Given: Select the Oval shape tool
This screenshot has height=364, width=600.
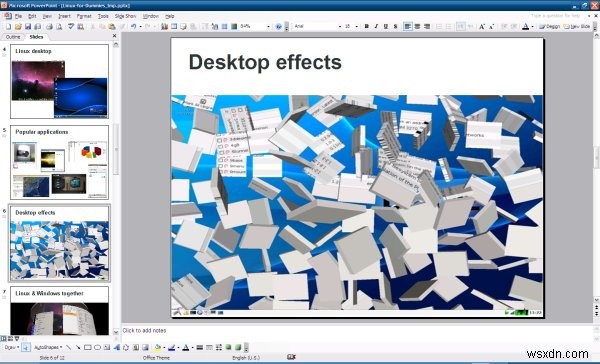Looking at the screenshot, I should 97,347.
